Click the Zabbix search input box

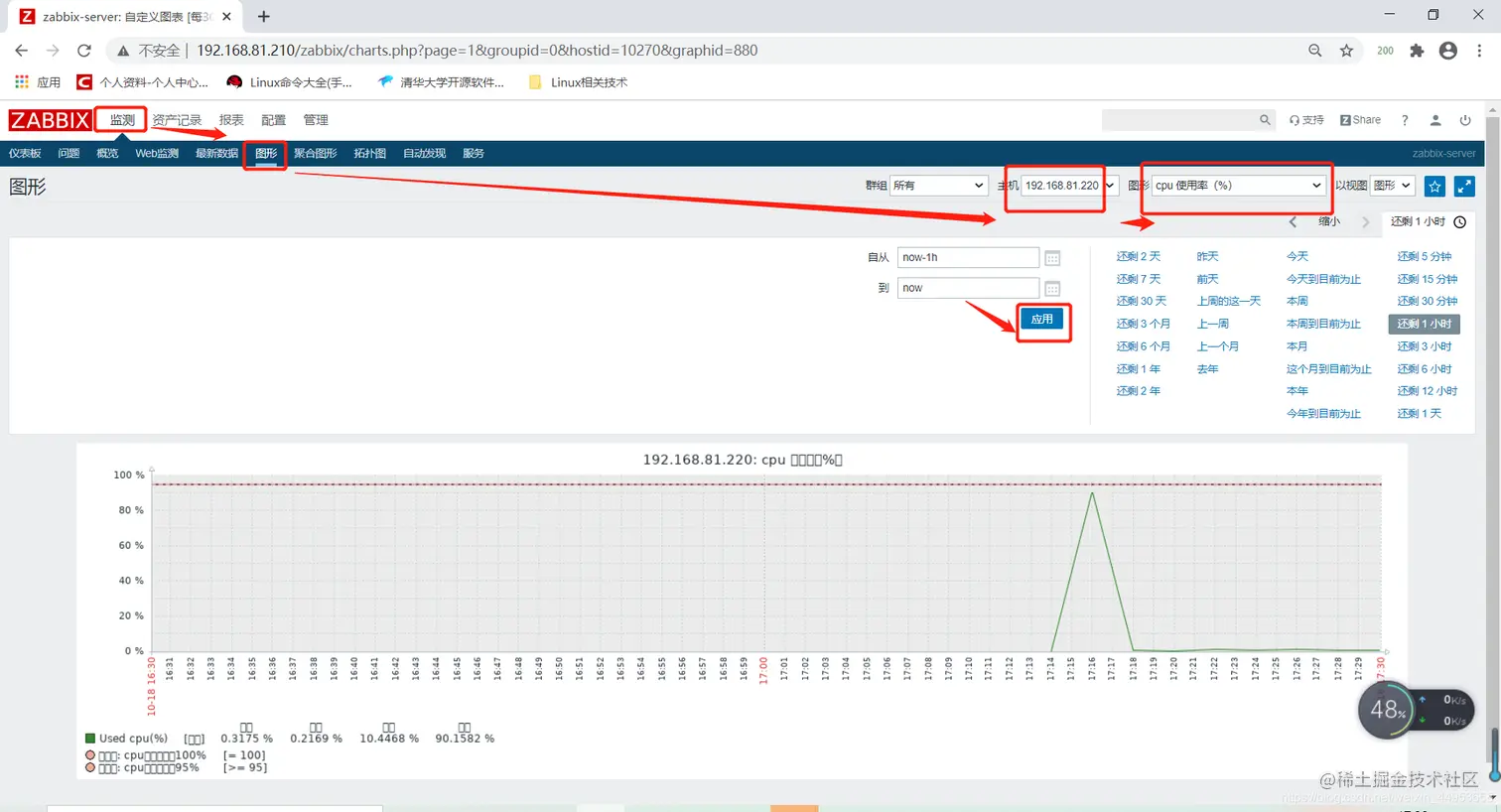(1179, 120)
